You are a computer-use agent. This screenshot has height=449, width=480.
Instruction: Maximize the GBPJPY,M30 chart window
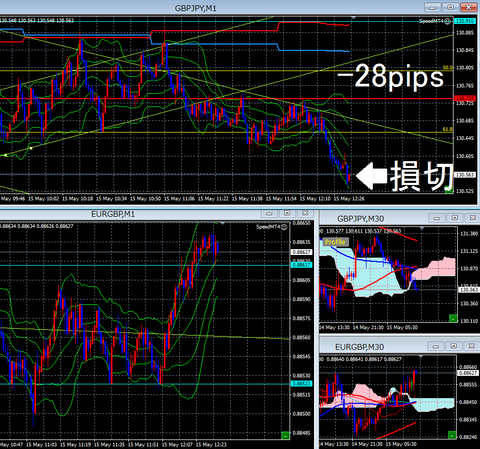coord(455,218)
